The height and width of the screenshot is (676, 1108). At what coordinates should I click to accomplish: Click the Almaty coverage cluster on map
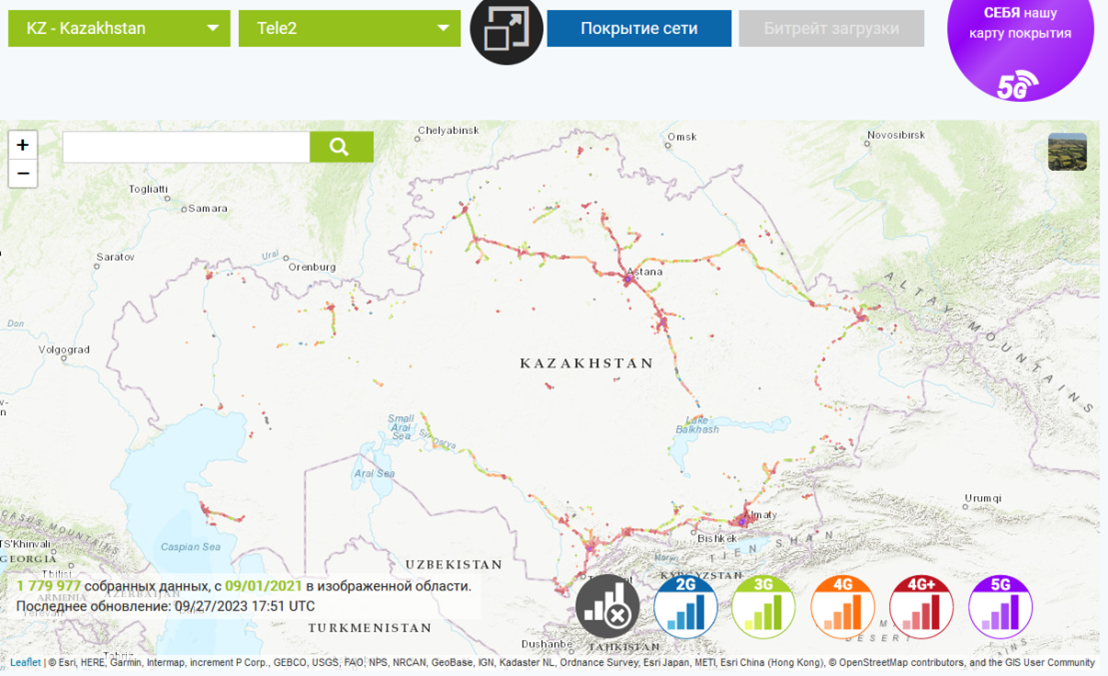(744, 519)
